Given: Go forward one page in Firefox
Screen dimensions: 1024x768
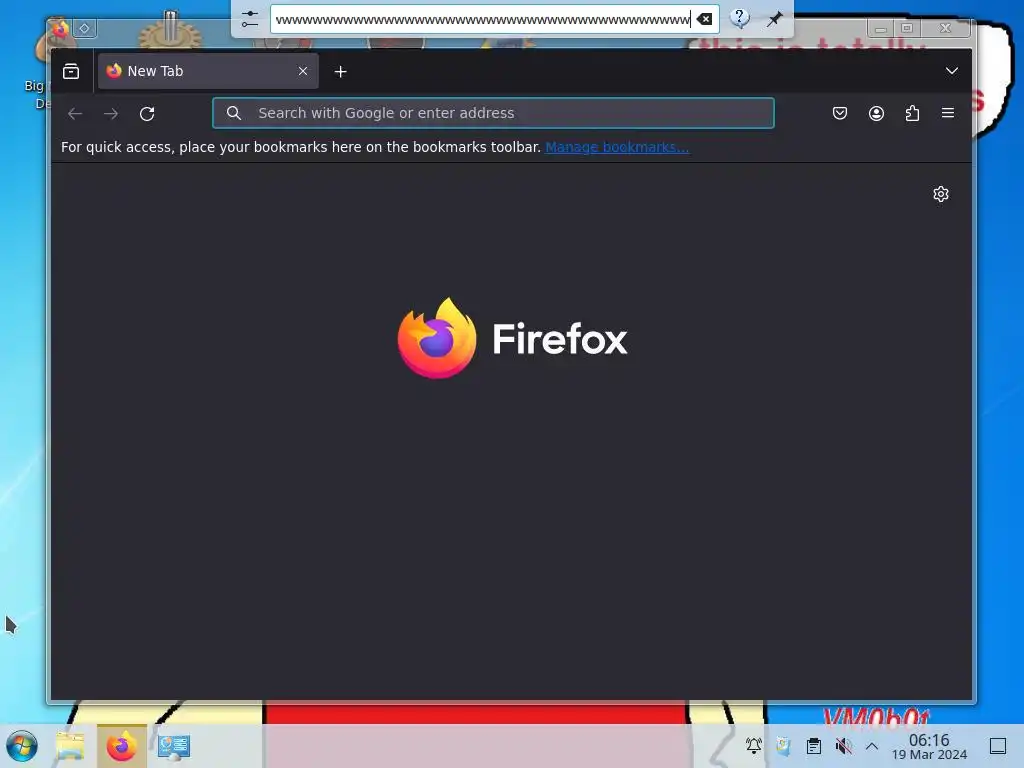Looking at the screenshot, I should click(x=111, y=114).
